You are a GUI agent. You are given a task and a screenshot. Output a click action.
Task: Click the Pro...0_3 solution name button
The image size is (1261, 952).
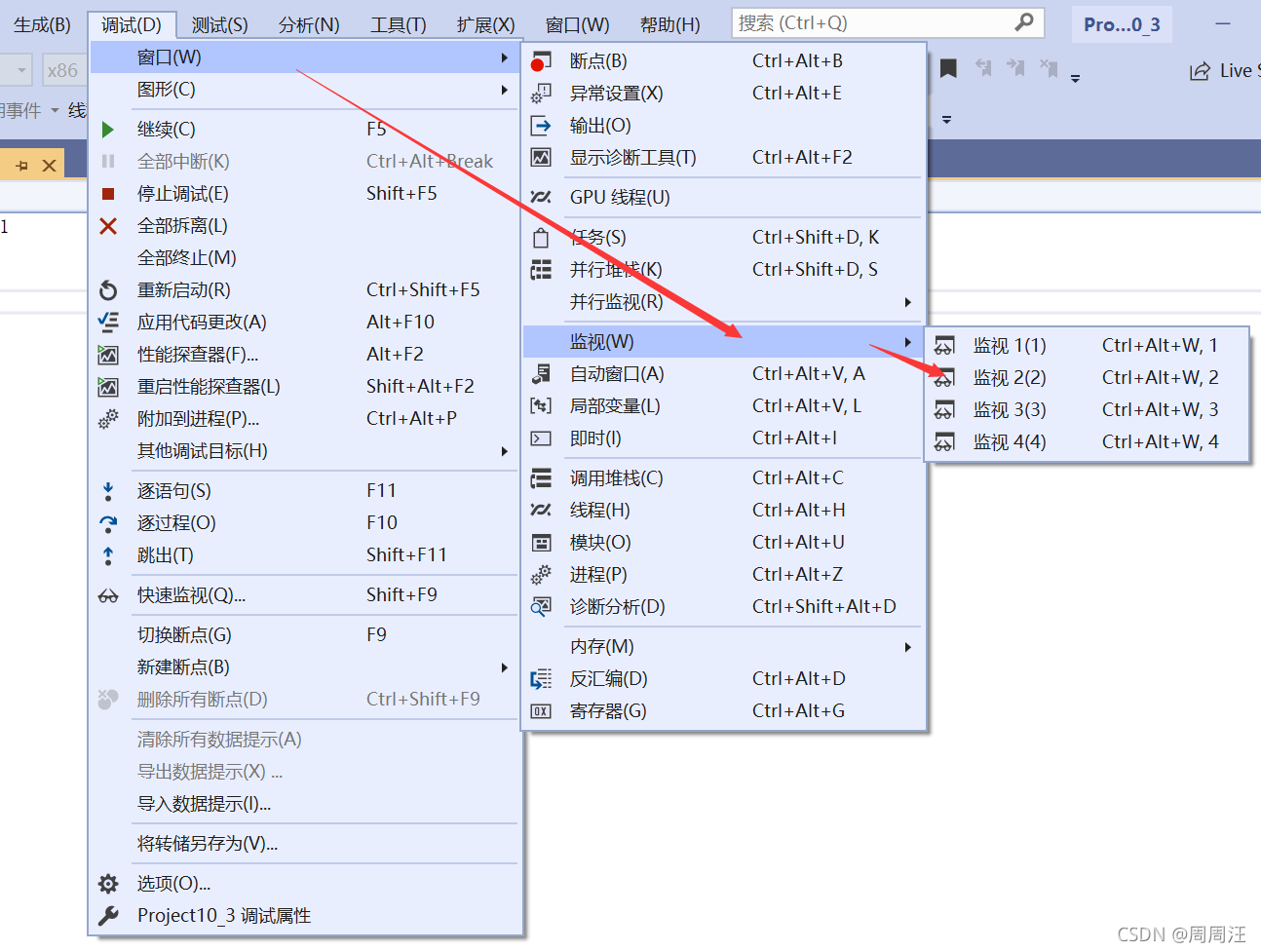pos(1122,24)
